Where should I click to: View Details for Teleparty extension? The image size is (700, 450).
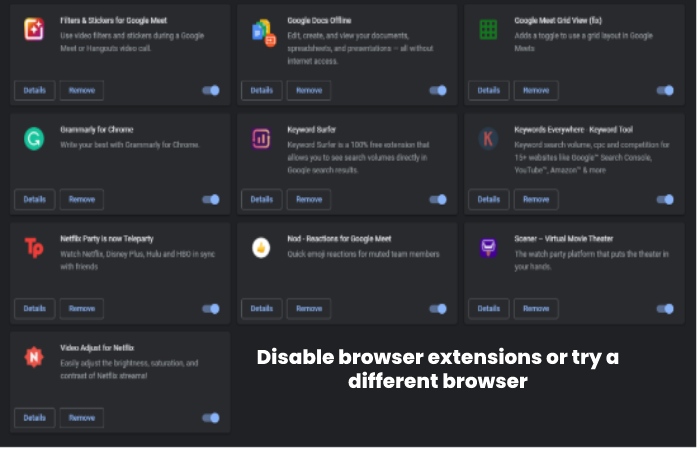35,309
